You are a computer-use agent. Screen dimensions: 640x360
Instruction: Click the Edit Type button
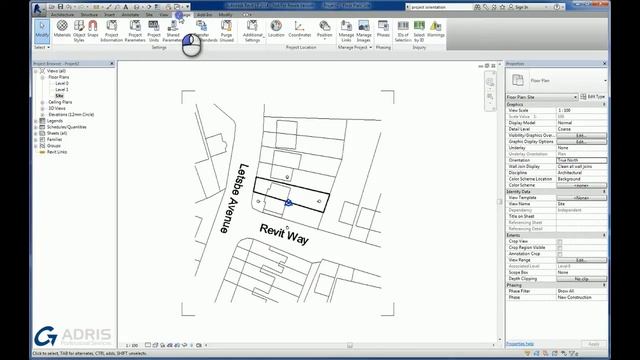[x=593, y=97]
